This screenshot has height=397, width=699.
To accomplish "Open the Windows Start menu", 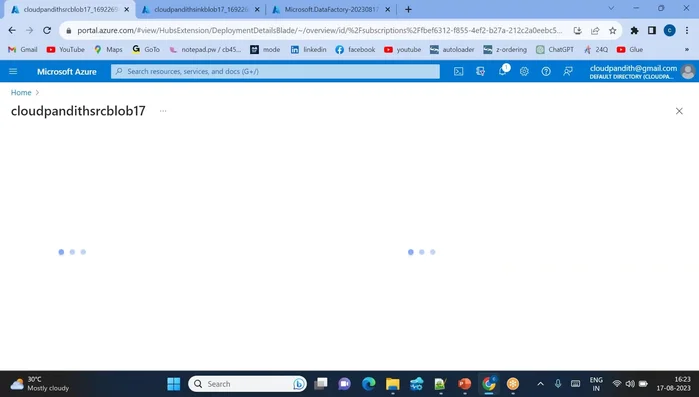I will [173, 384].
